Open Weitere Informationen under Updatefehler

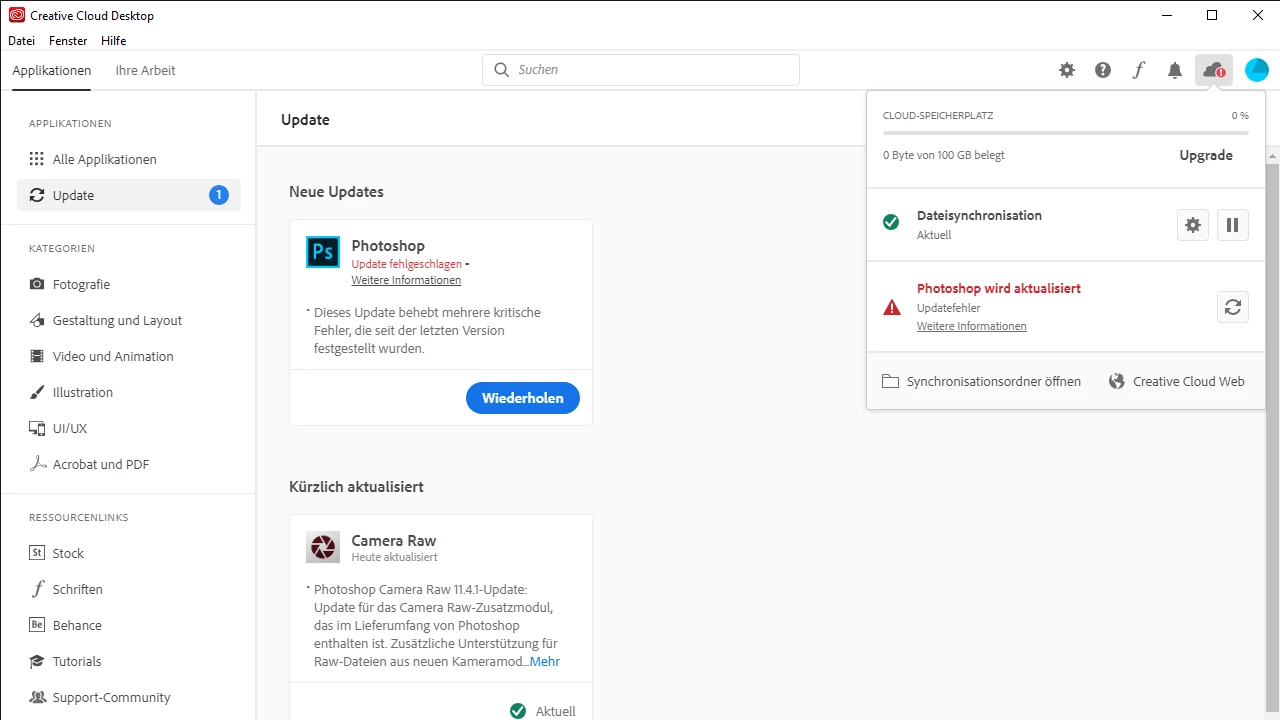(x=971, y=326)
